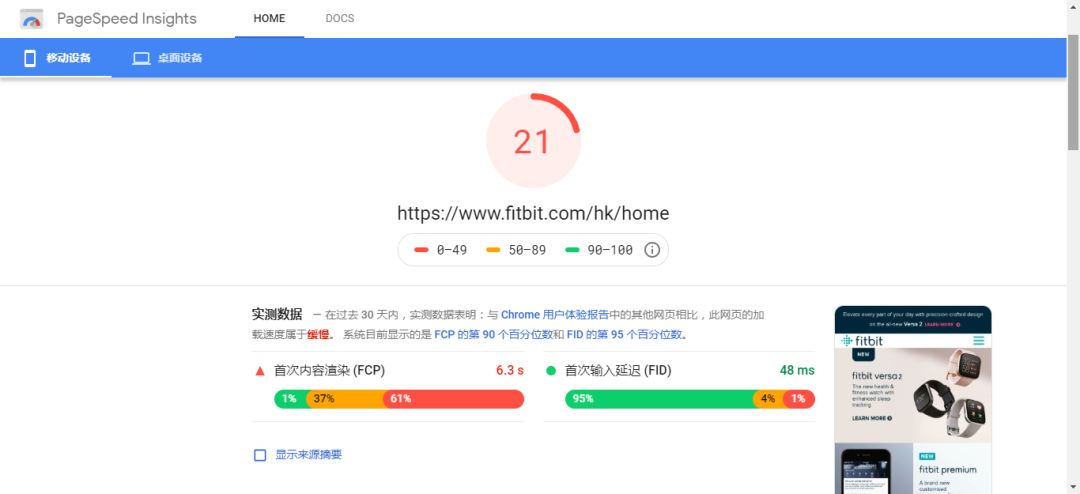Viewport: 1080px width, 494px height.
Task: Click the 50-89 orange legend entry
Action: (516, 249)
